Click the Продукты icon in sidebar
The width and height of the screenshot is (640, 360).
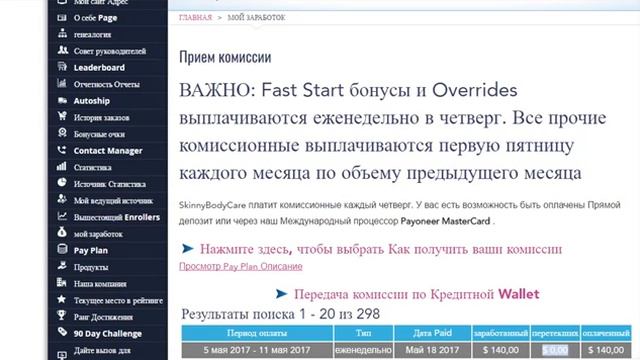pyautogui.click(x=62, y=266)
